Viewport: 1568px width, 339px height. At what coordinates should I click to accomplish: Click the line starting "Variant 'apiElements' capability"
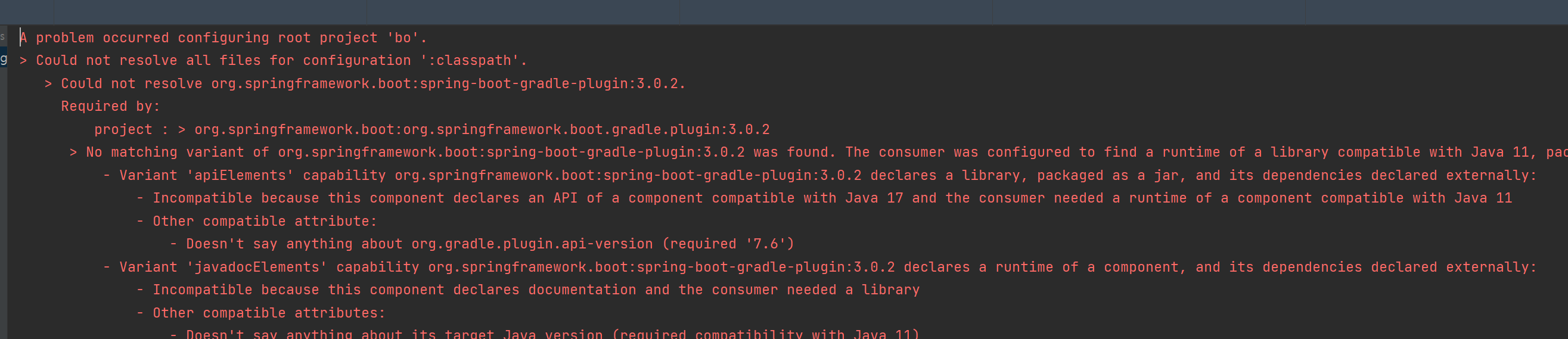[x=828, y=176]
